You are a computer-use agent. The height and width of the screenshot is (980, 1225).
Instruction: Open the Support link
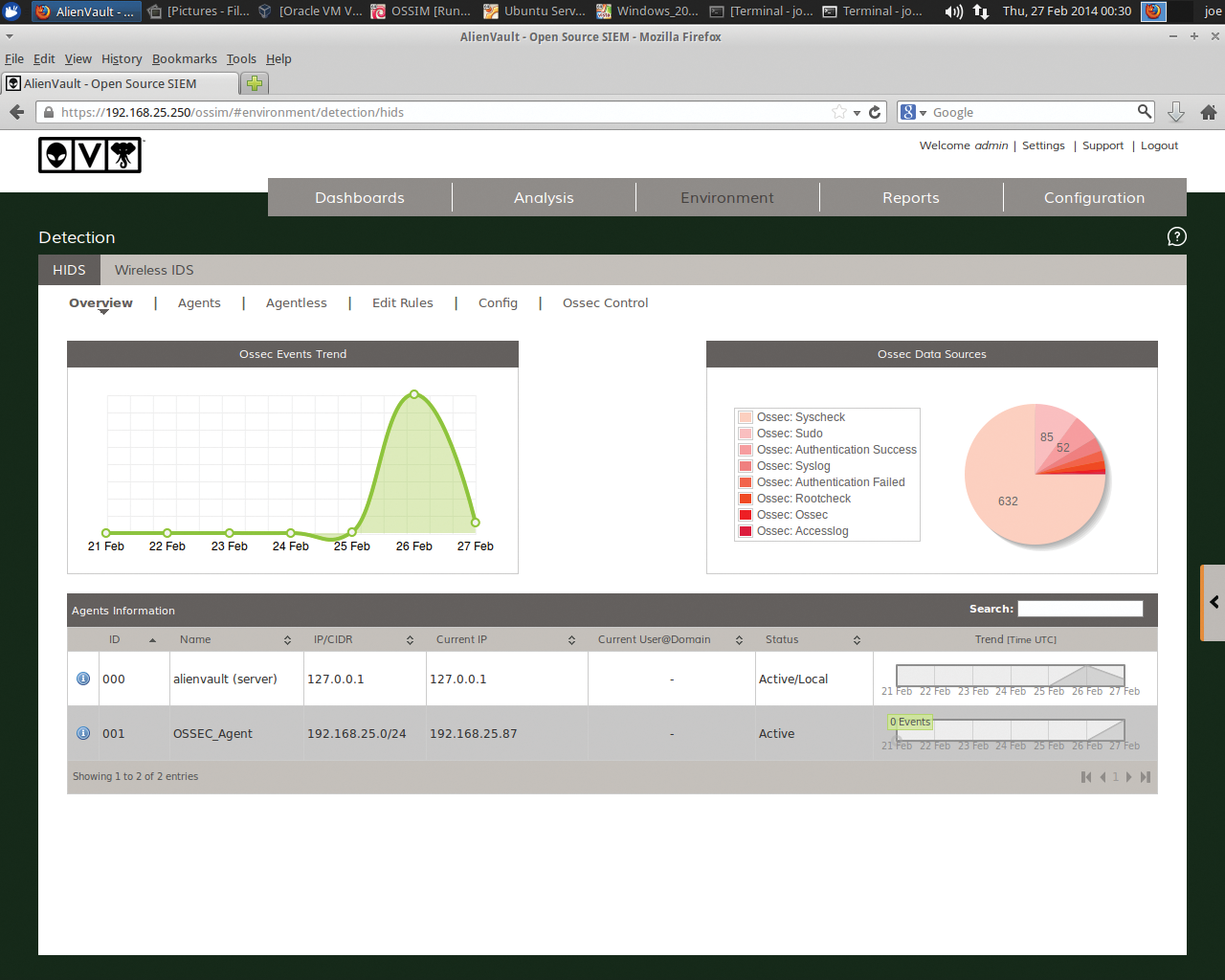tap(1102, 145)
